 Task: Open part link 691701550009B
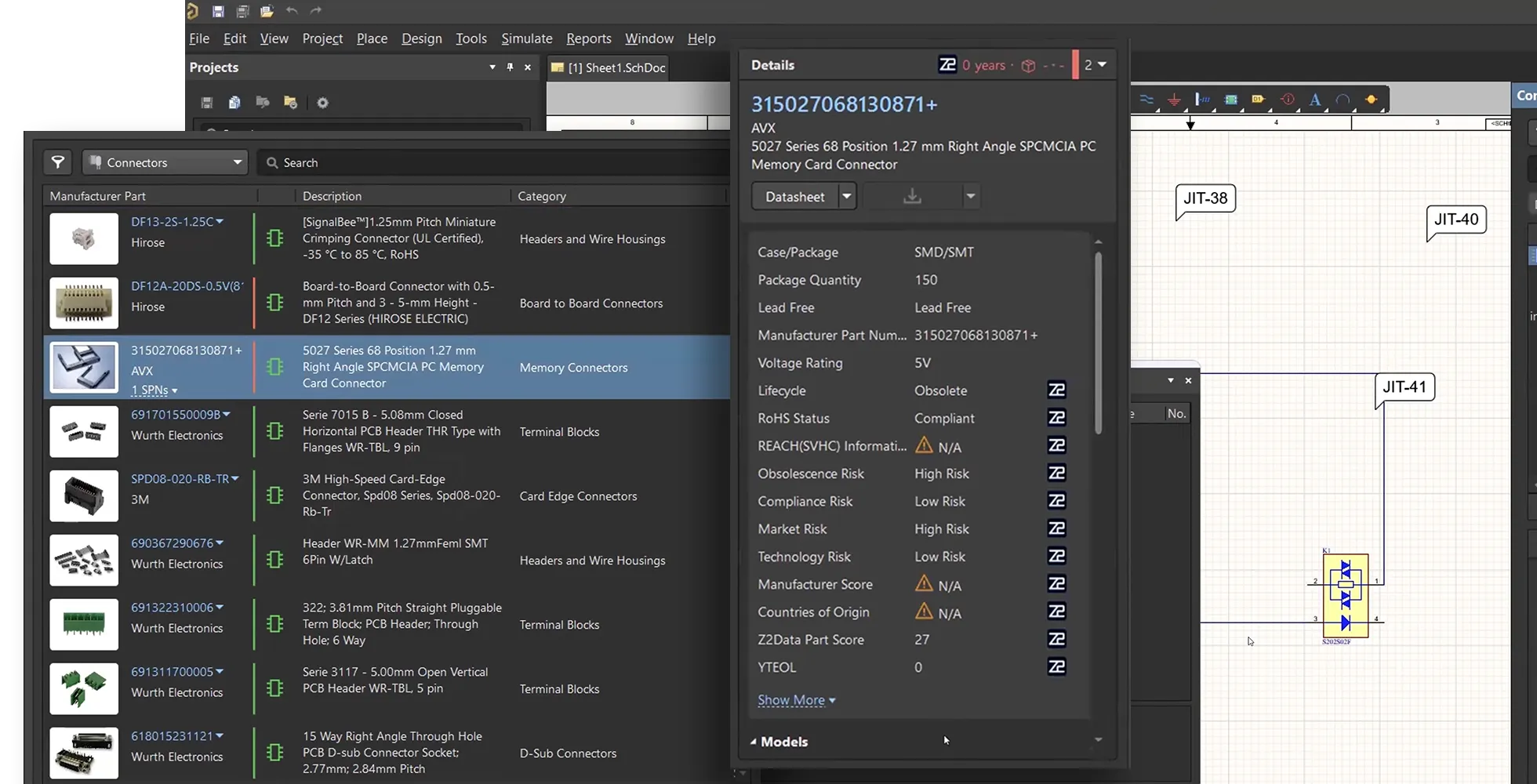176,415
